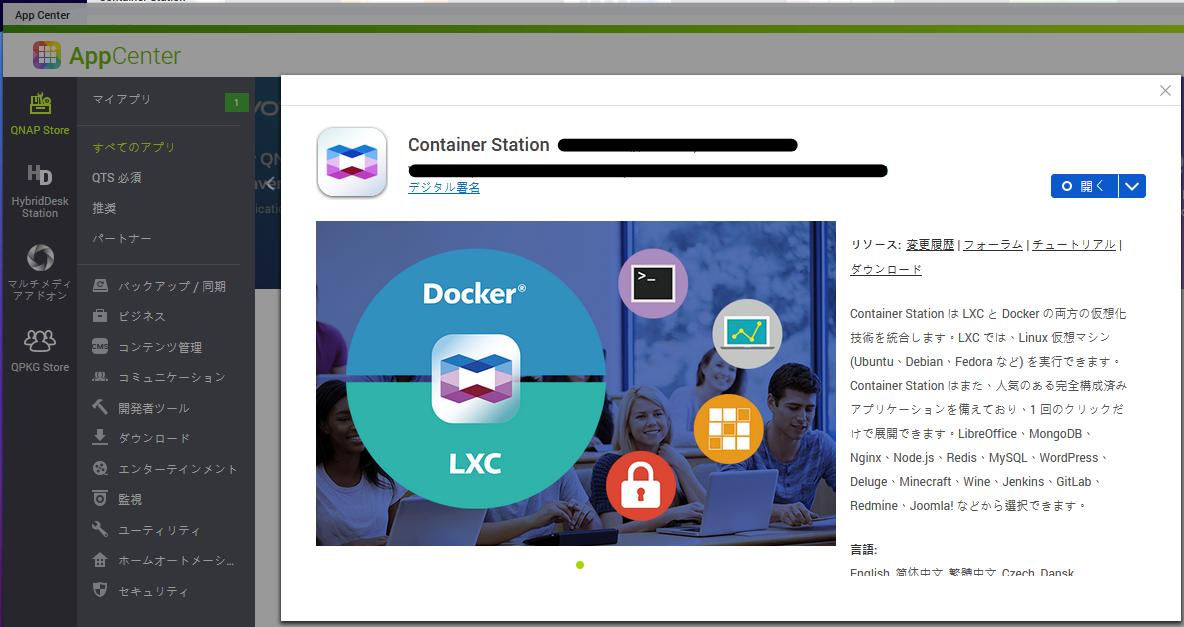This screenshot has height=627, width=1184.
Task: Click the ビジネス category label
Action: coord(142,317)
